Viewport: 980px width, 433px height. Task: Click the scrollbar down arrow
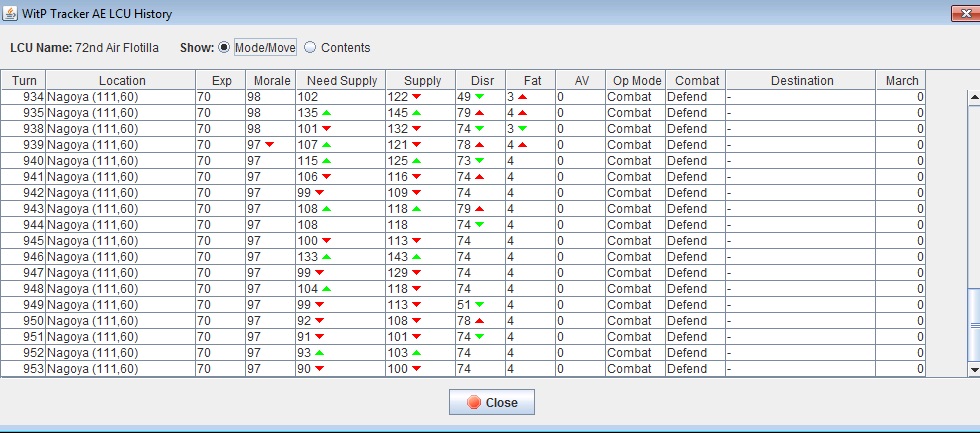(x=973, y=370)
